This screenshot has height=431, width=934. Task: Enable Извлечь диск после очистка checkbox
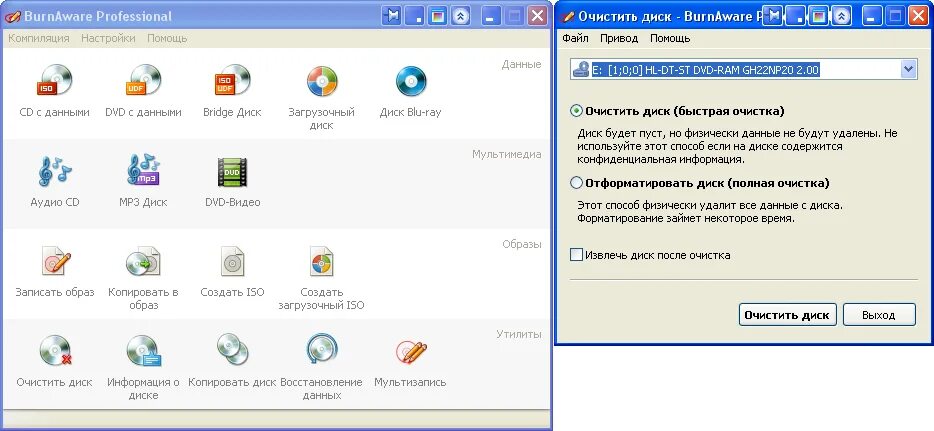coord(576,255)
